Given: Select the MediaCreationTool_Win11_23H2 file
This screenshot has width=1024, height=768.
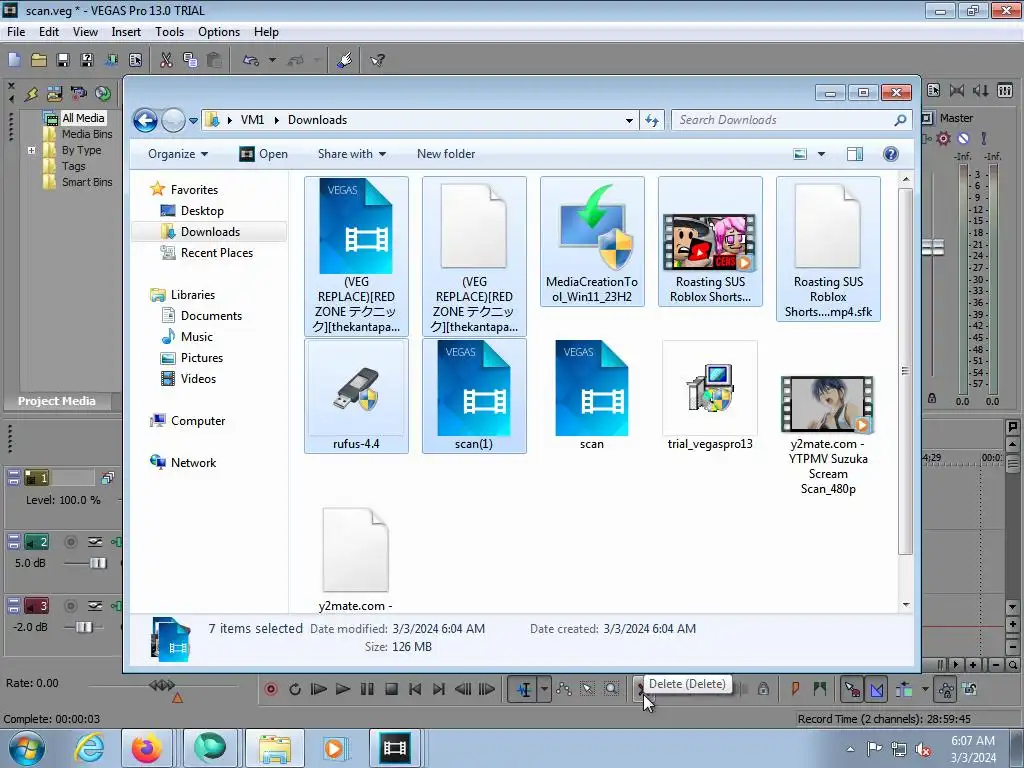Looking at the screenshot, I should click(x=592, y=241).
